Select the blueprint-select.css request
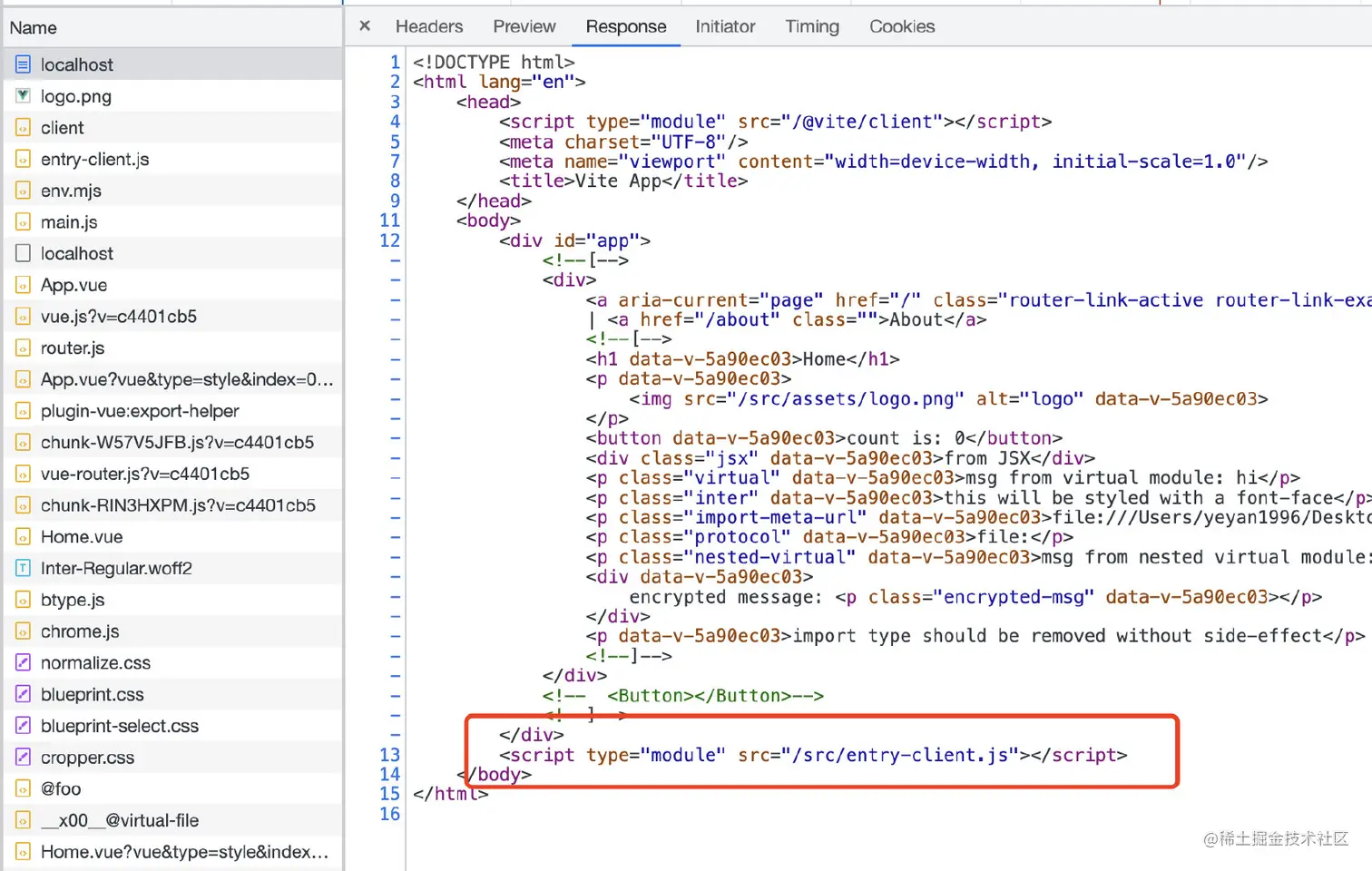Viewport: 1372px width, 871px height. tap(171, 726)
